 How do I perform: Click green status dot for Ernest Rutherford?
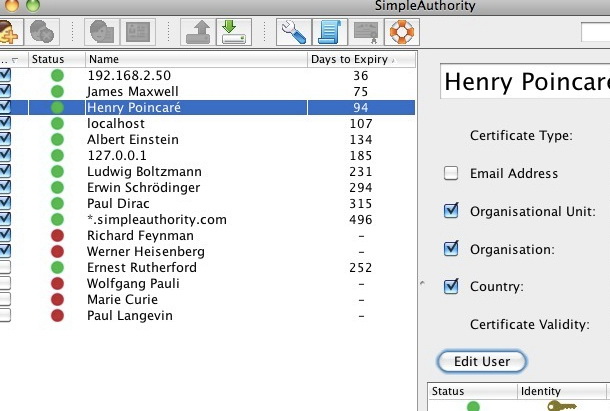[x=57, y=267]
